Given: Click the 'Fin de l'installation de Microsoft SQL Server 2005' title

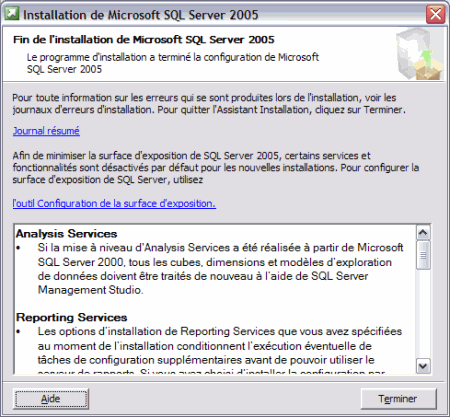Looking at the screenshot, I should click(144, 40).
